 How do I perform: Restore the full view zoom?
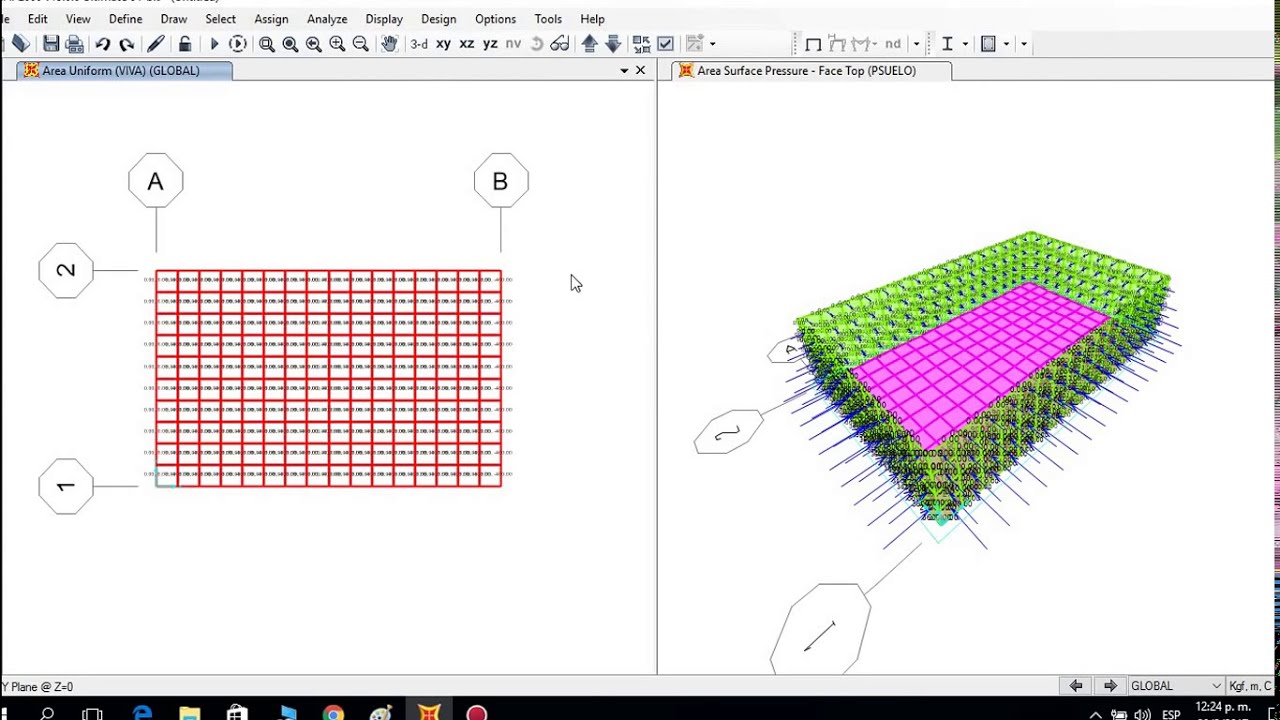pos(290,44)
